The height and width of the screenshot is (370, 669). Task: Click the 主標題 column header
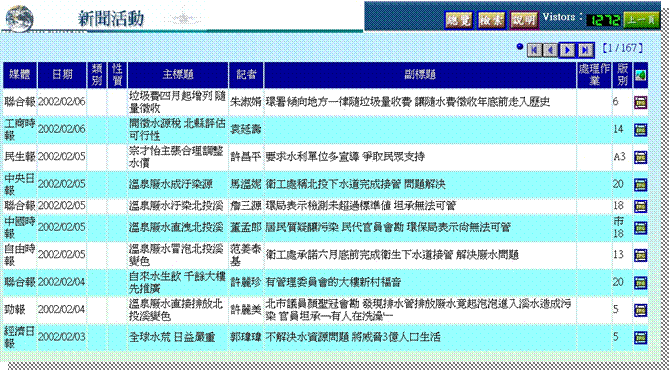(178, 75)
